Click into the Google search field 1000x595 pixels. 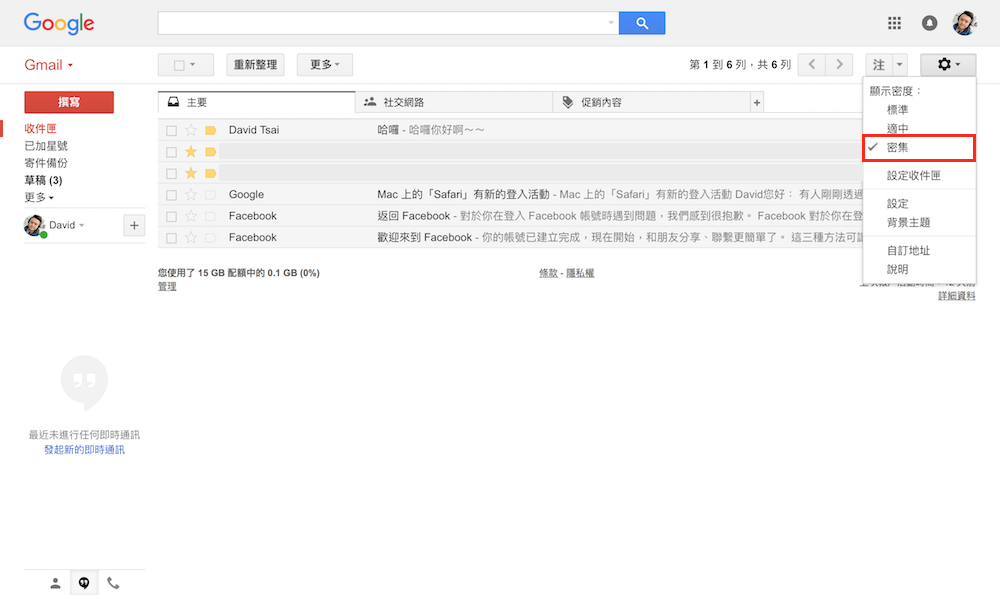[385, 23]
